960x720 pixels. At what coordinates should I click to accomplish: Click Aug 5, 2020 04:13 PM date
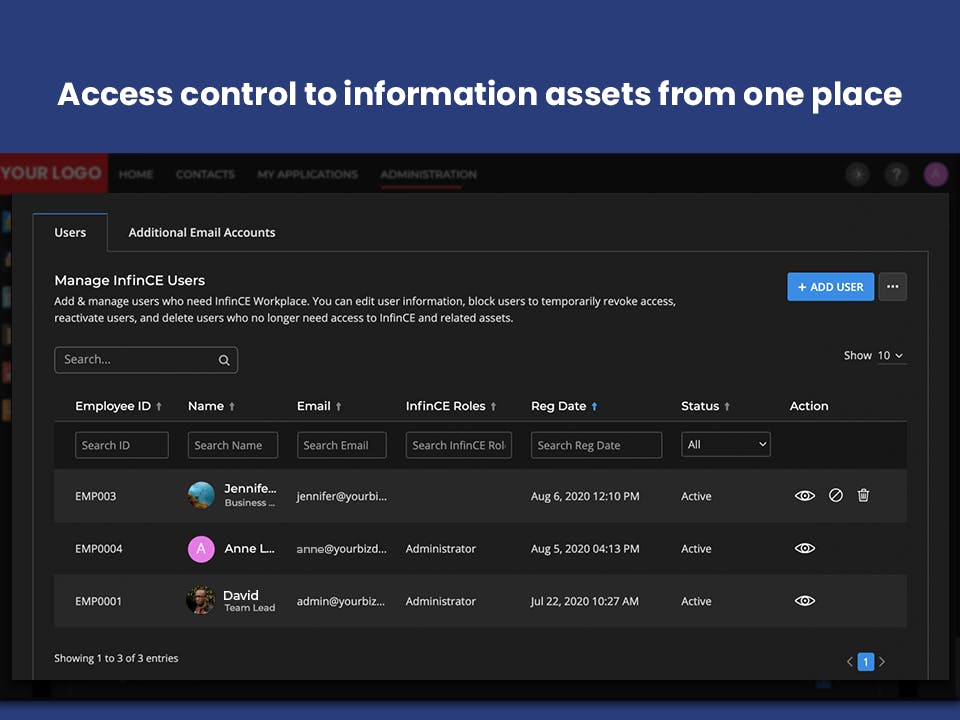(585, 549)
